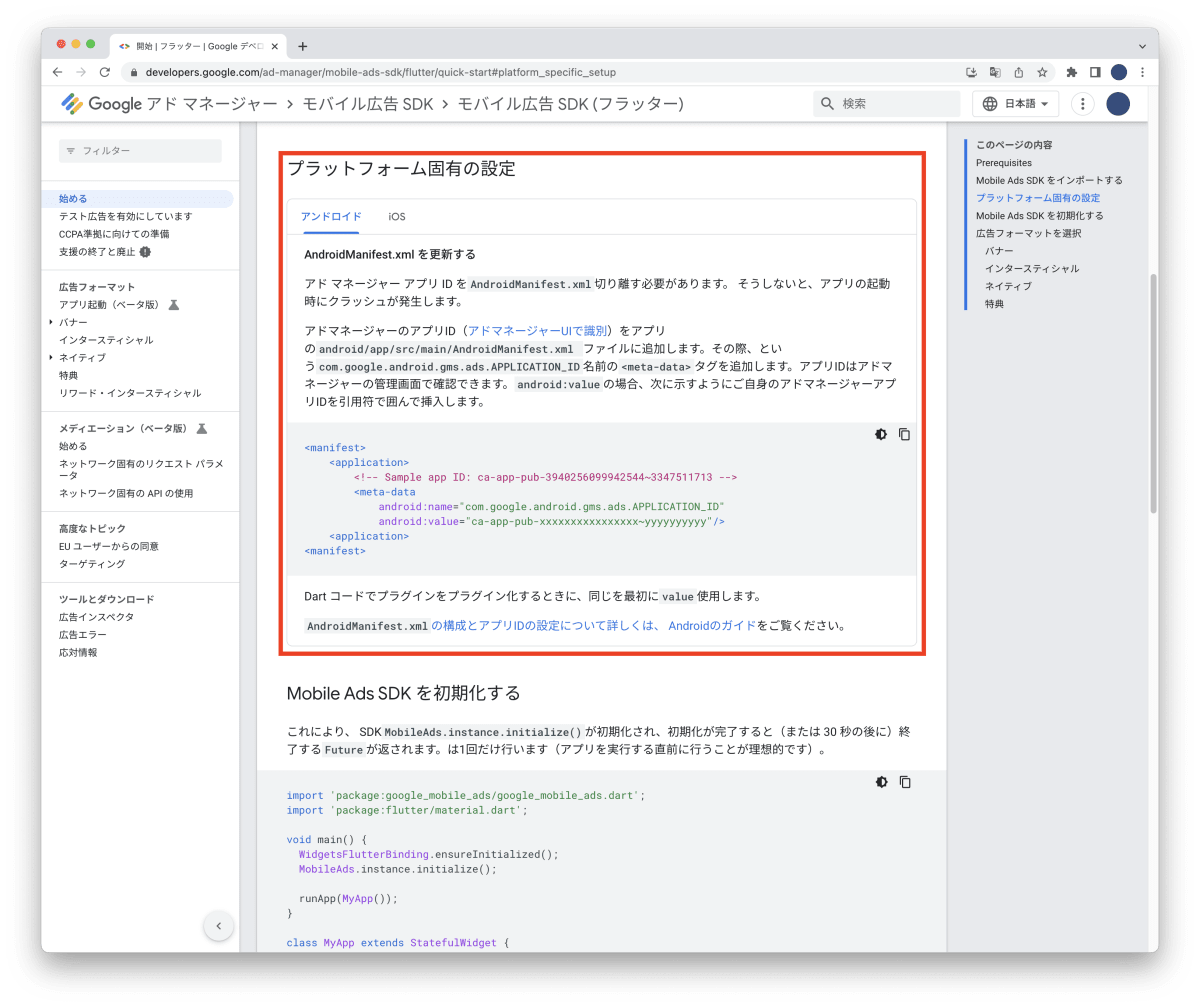
Task: Click the フィルター filter field
Action: [140, 151]
